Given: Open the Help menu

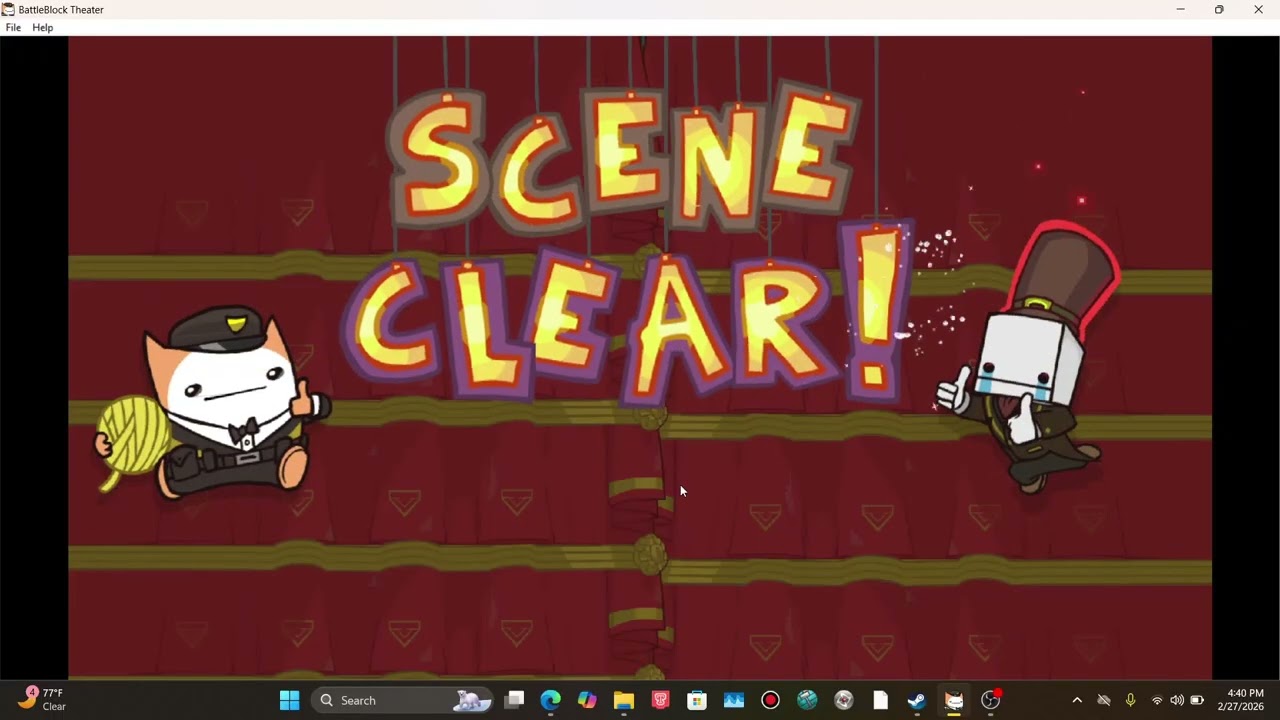Looking at the screenshot, I should click(43, 28).
